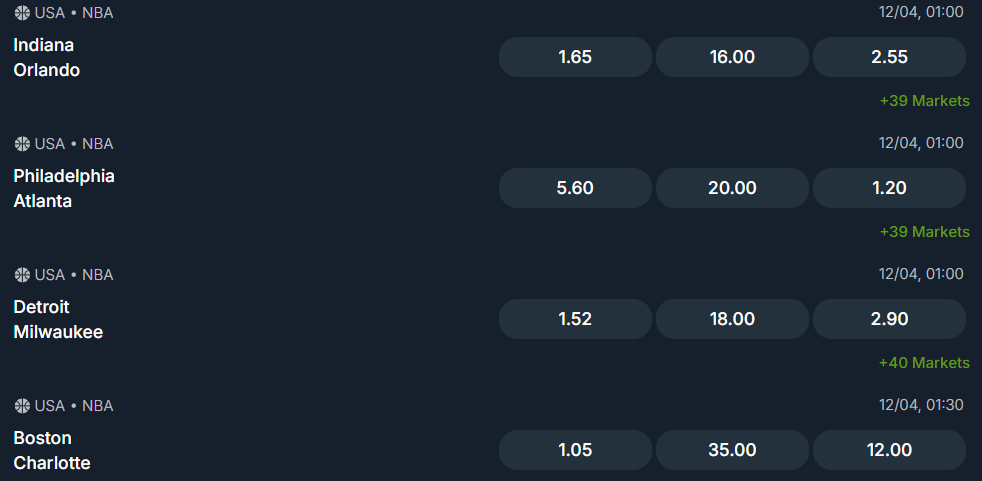Select the 1.52 odds for Detroit
982x481 pixels.
pyautogui.click(x=575, y=319)
